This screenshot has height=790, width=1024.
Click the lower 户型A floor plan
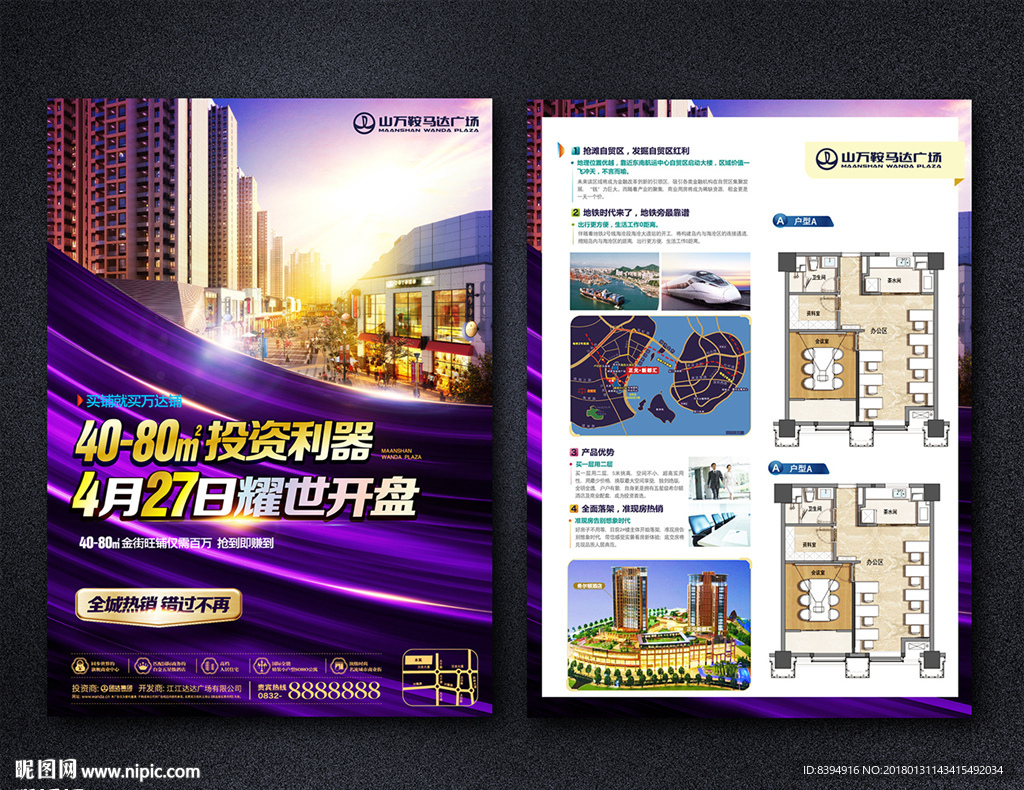point(856,579)
